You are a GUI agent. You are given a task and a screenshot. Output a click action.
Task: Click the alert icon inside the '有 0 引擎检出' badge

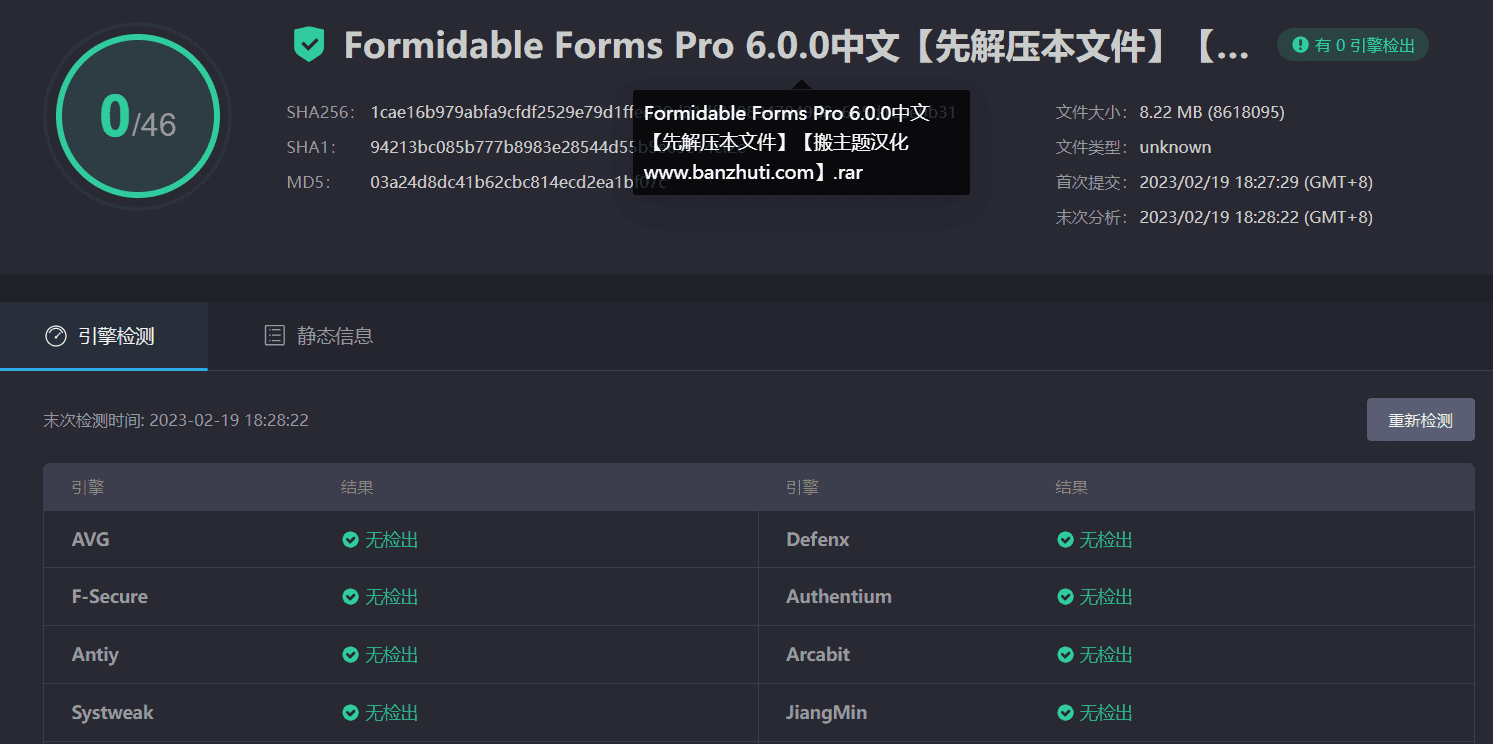[x=1300, y=45]
